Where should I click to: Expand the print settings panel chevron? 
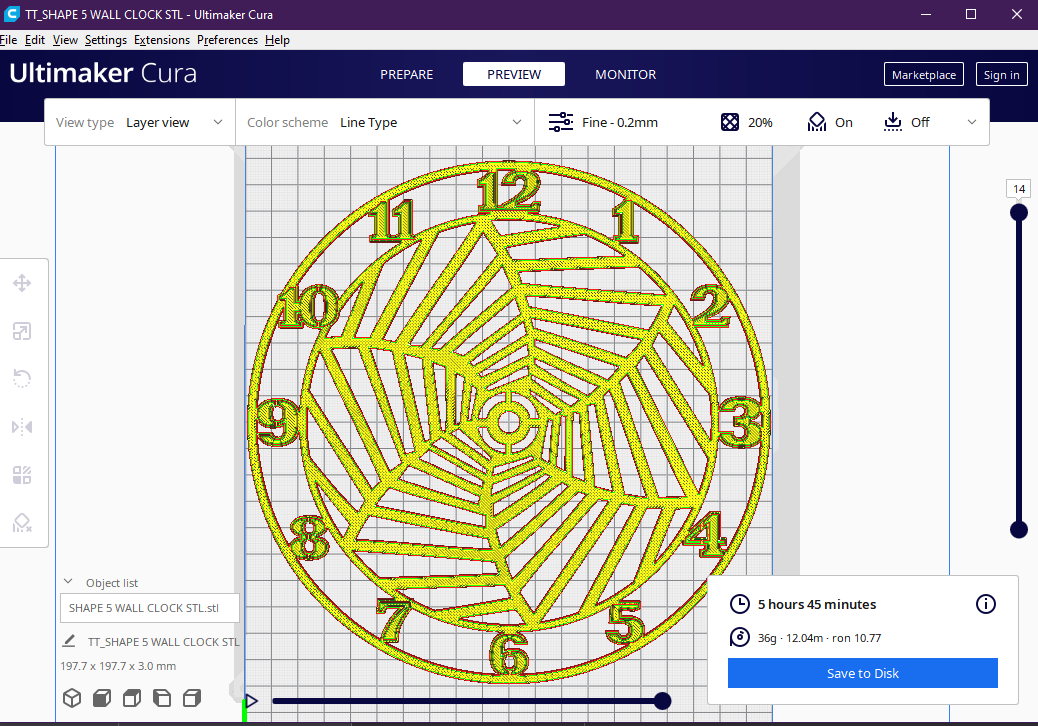[x=972, y=122]
